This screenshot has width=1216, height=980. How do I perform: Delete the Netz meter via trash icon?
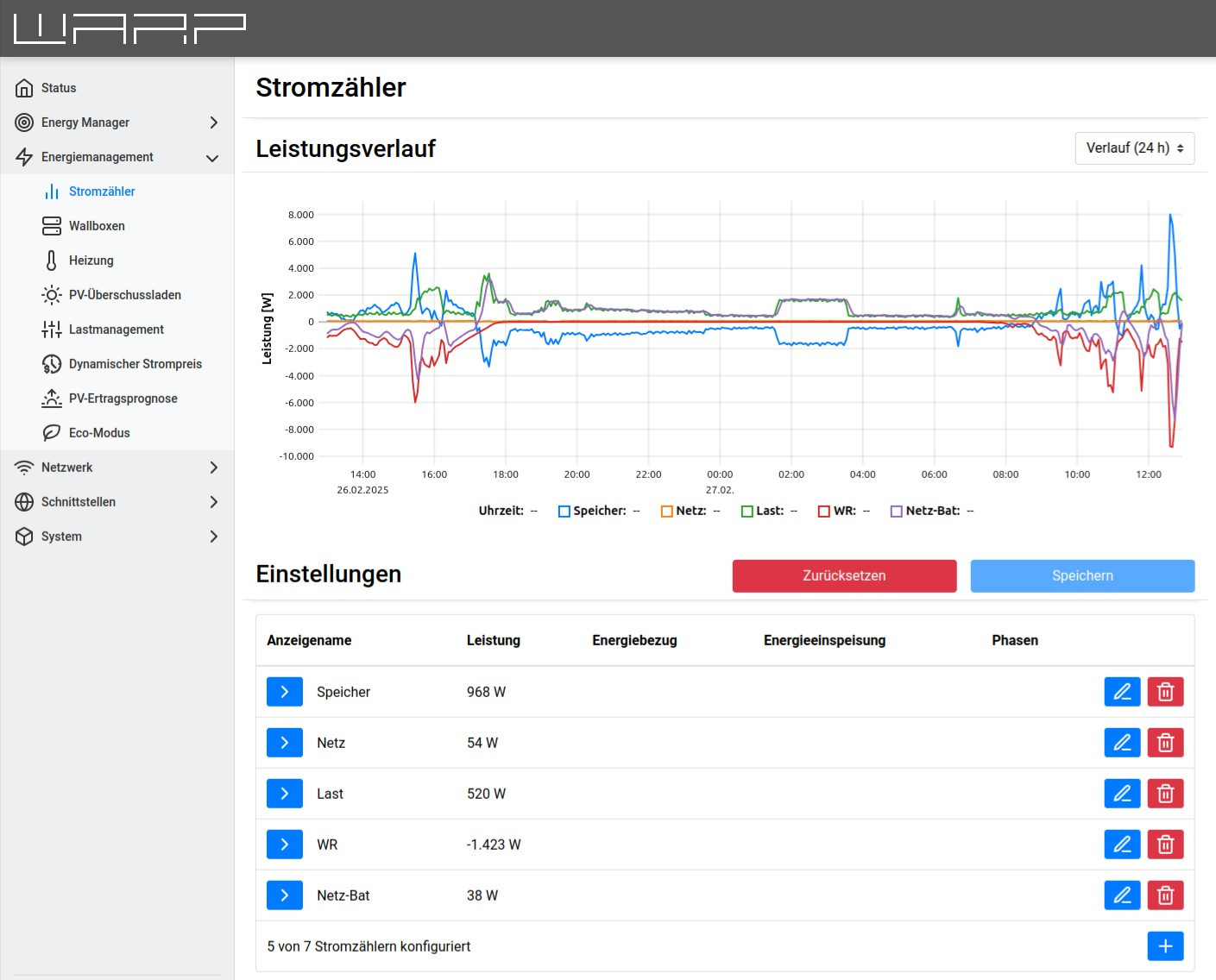click(x=1165, y=743)
